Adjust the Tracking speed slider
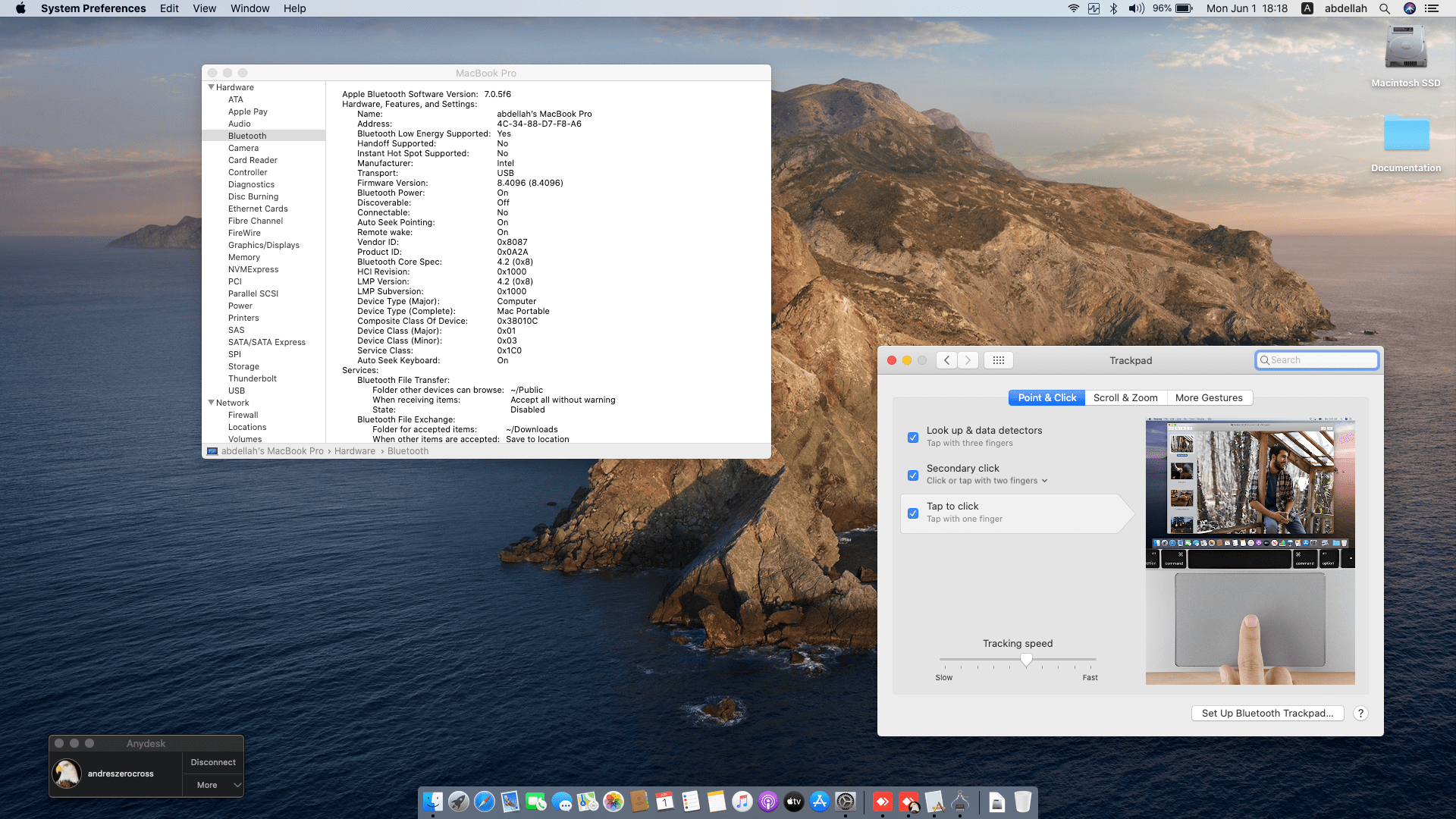The image size is (1456, 819). pos(1026,660)
